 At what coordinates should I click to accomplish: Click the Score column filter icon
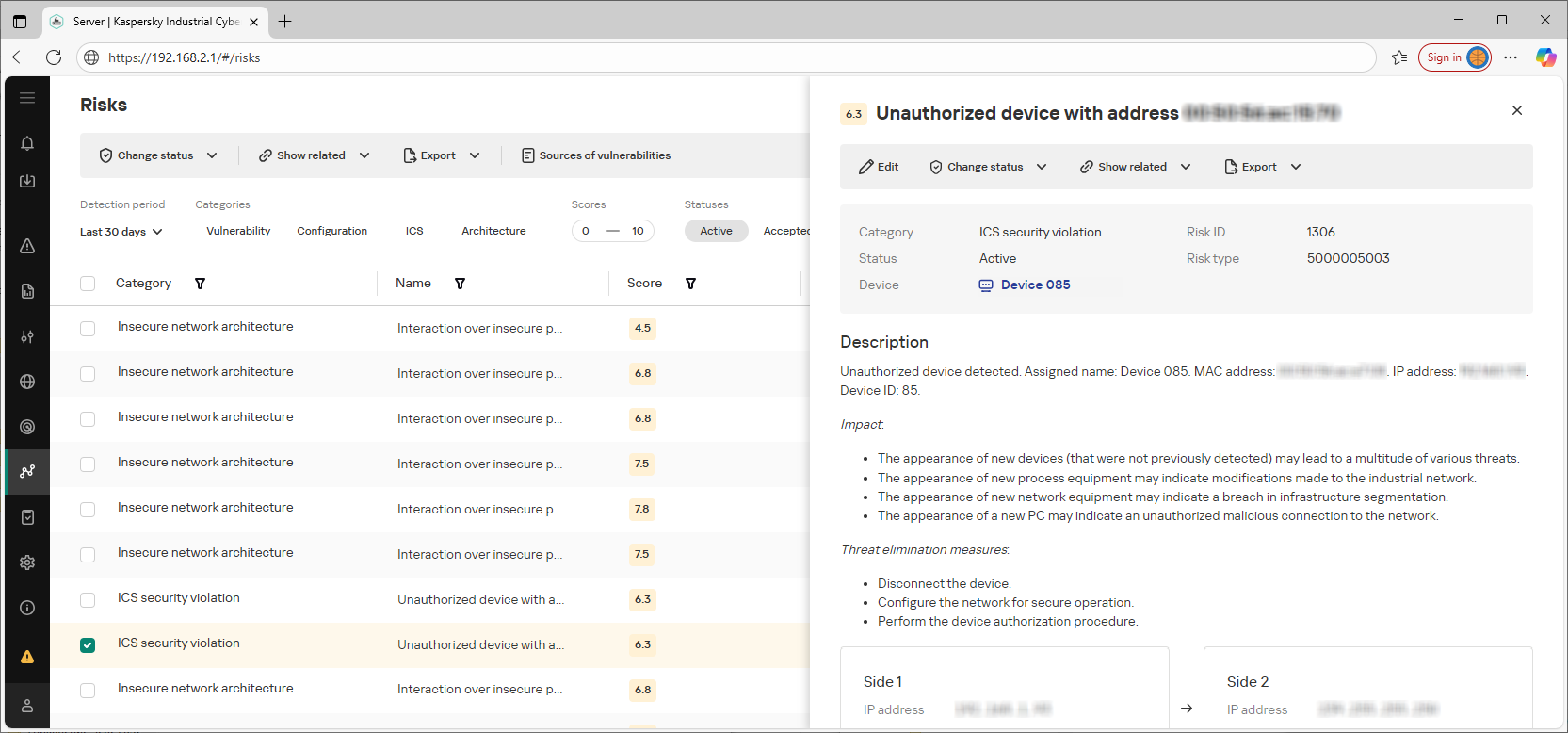click(x=690, y=284)
